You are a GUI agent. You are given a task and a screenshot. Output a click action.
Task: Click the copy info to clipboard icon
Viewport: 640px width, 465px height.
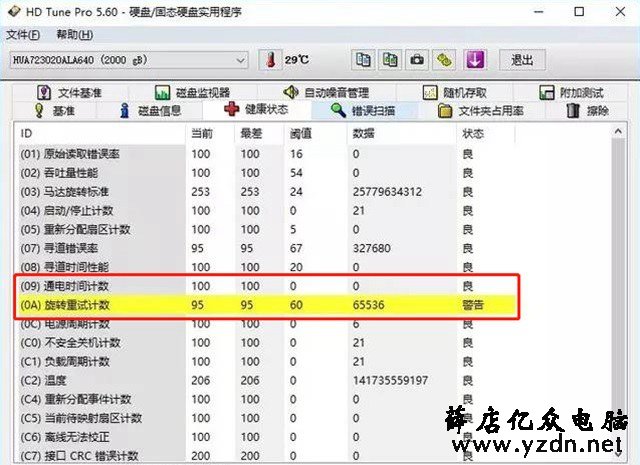[363, 60]
